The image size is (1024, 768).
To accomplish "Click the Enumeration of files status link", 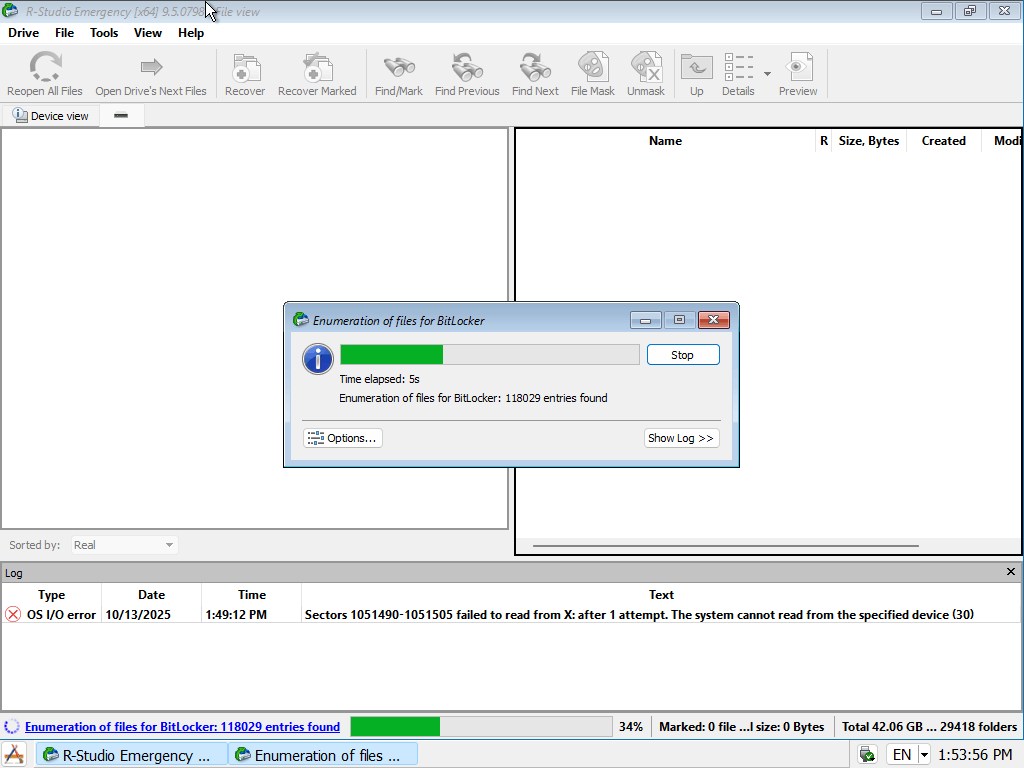I will tap(182, 726).
